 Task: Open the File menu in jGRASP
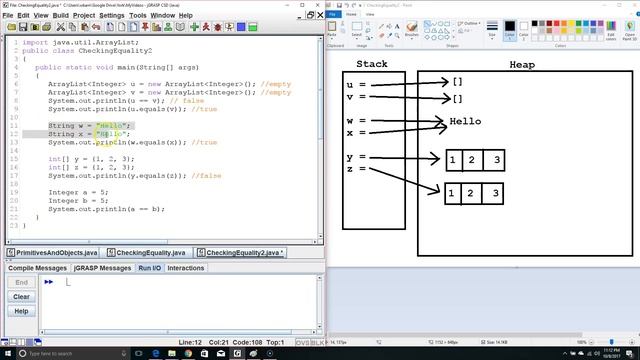tap(8, 16)
